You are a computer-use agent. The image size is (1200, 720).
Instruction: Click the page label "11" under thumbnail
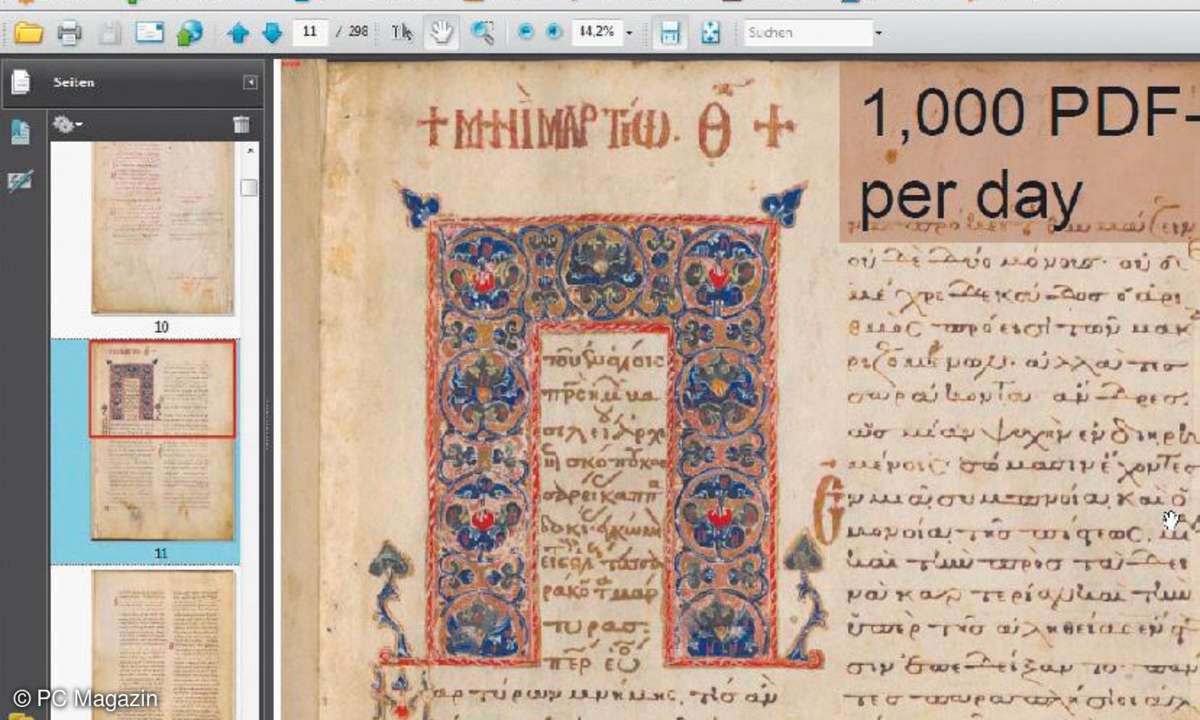[162, 553]
